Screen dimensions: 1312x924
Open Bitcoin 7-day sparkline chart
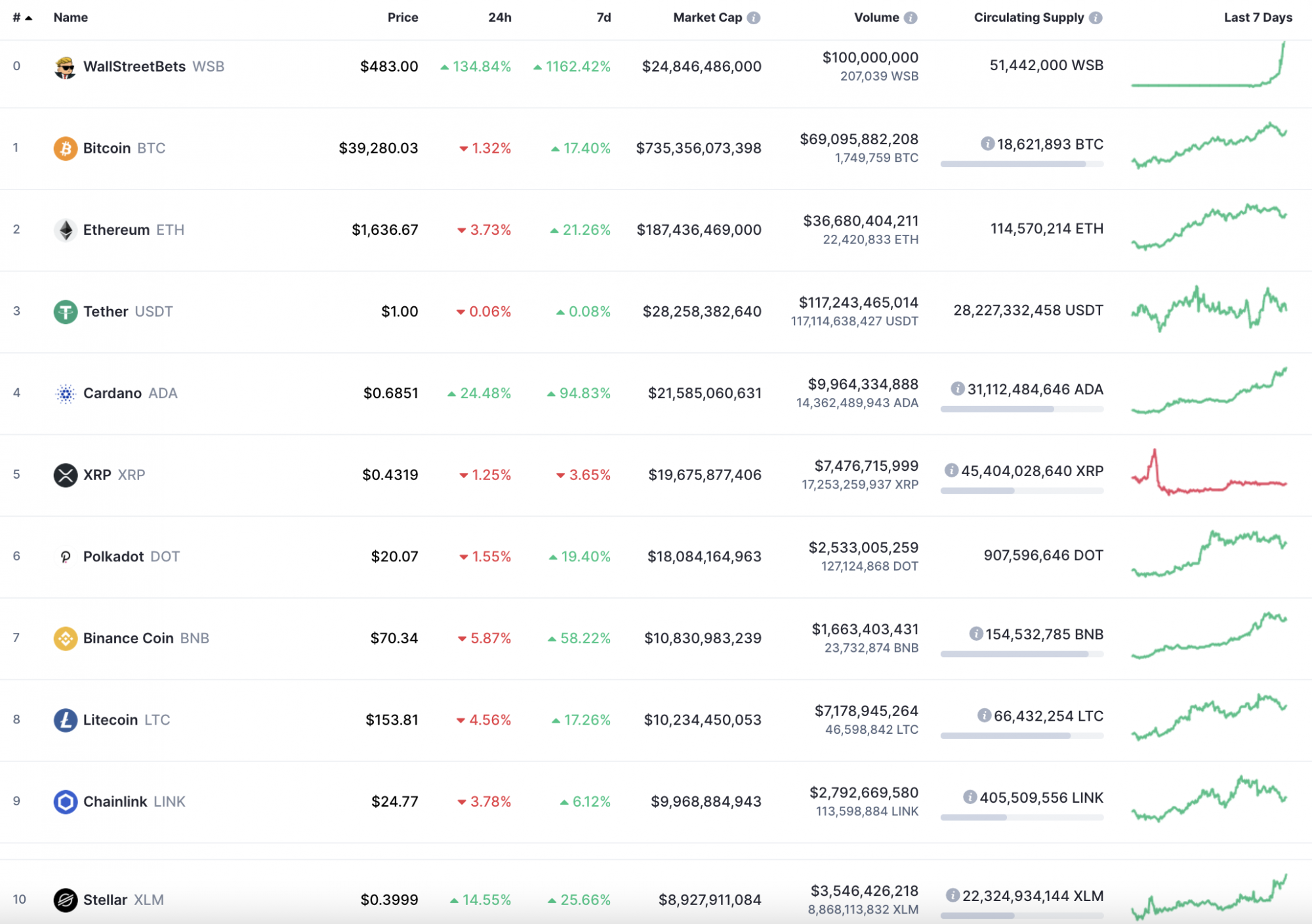(x=1209, y=146)
